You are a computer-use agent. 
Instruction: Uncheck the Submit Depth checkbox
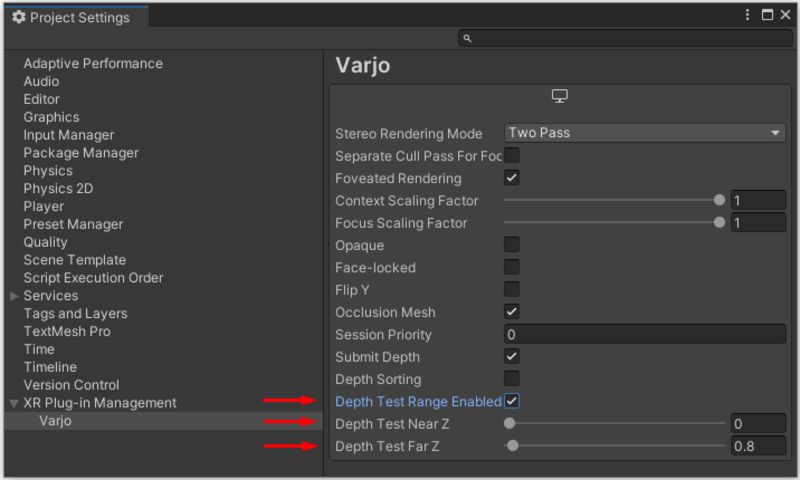point(512,357)
